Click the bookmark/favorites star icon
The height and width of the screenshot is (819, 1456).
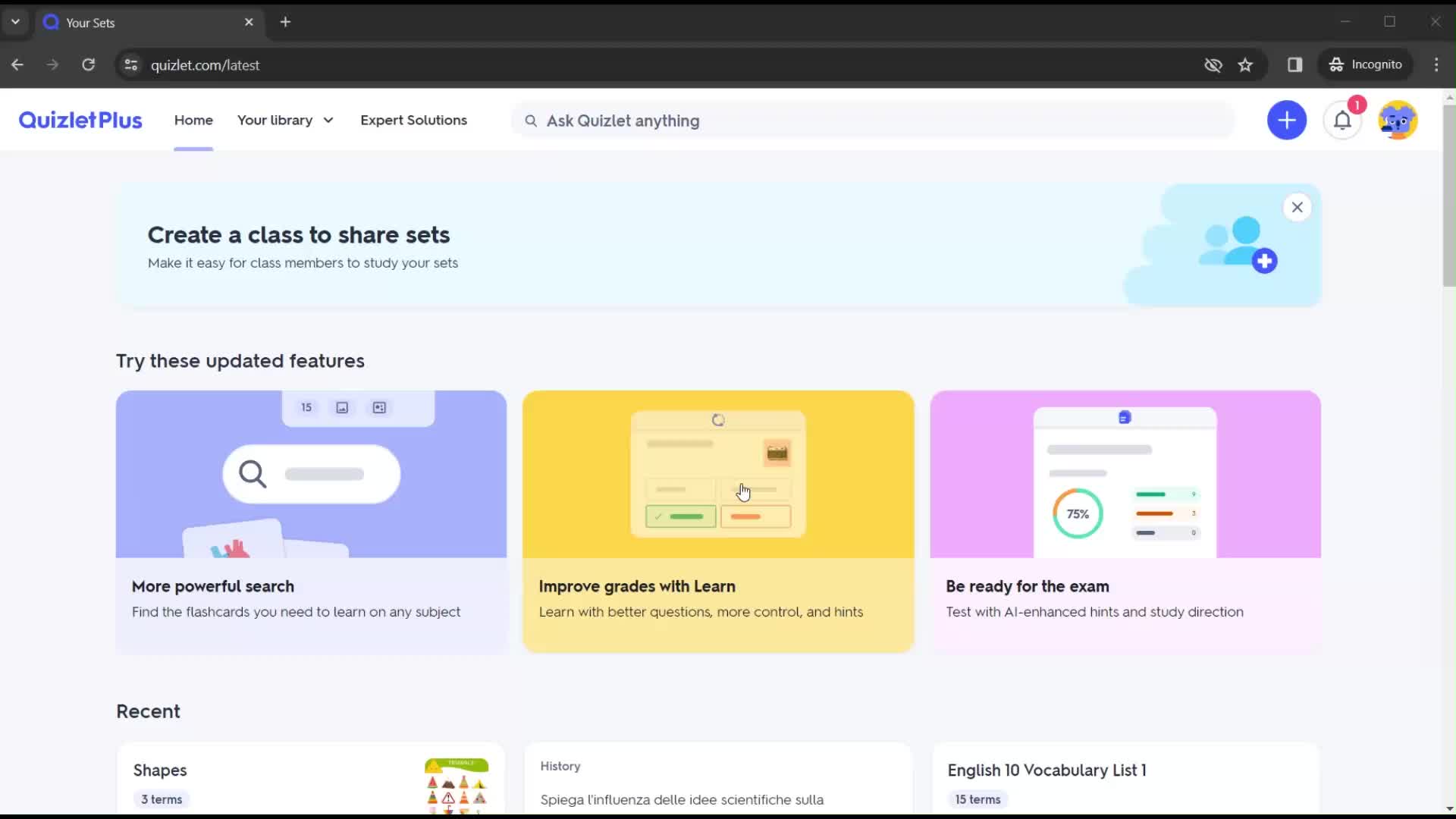coord(1247,64)
